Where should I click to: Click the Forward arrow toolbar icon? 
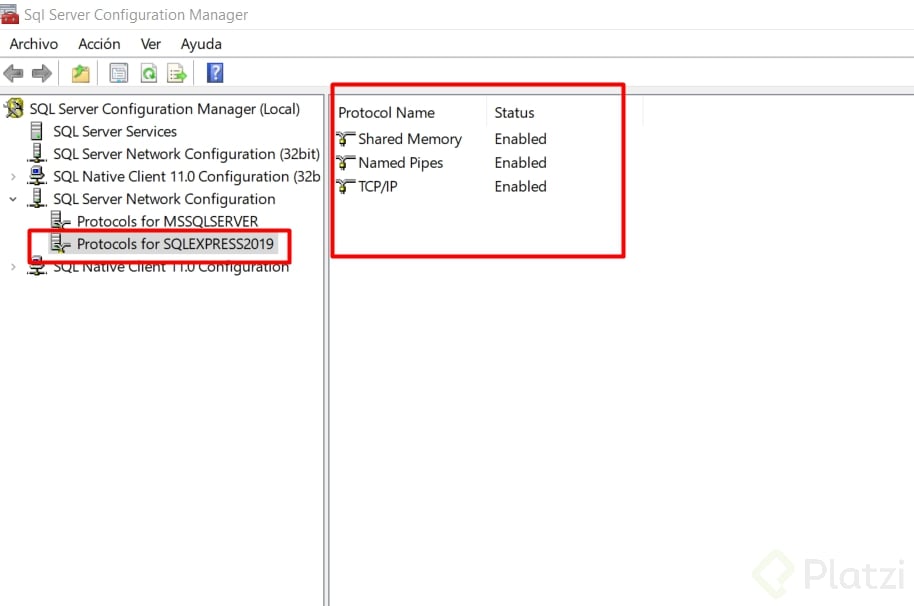coord(41,73)
